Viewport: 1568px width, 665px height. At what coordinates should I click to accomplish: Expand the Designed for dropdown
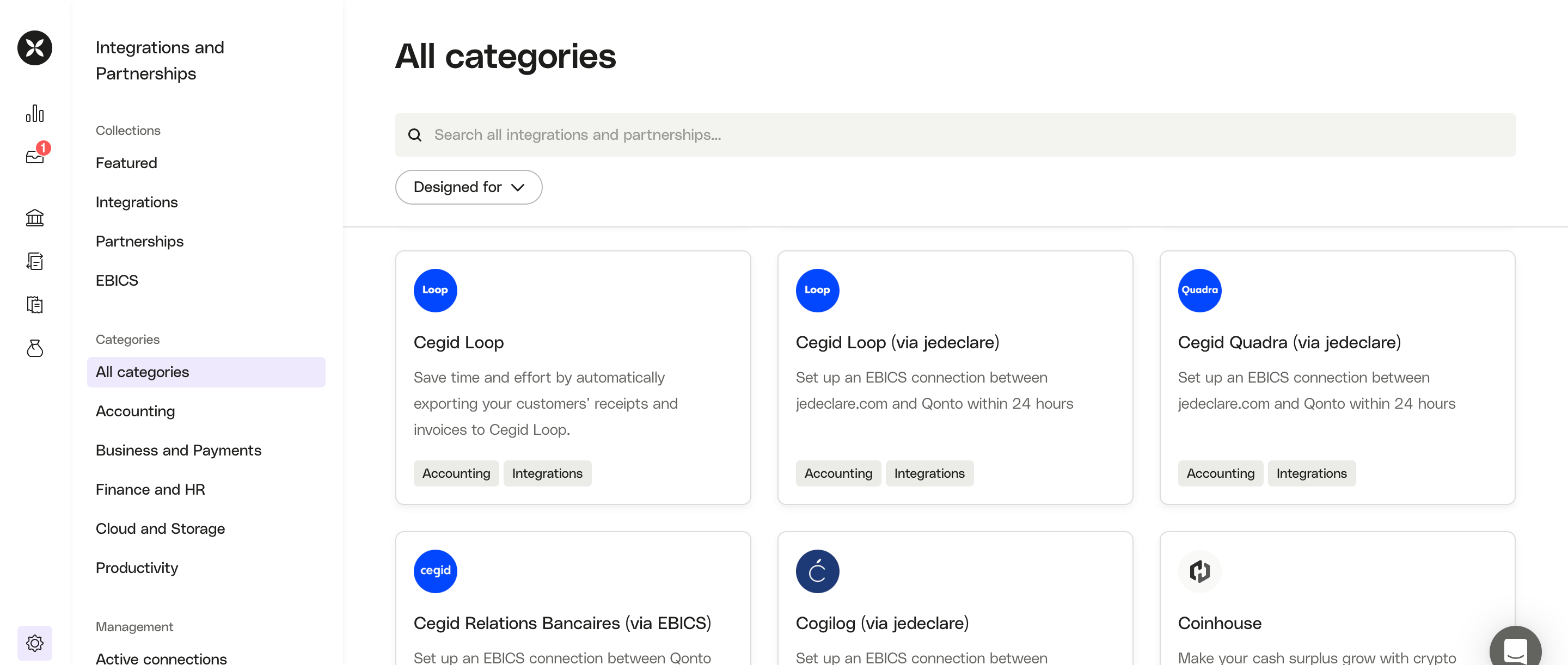tap(468, 187)
